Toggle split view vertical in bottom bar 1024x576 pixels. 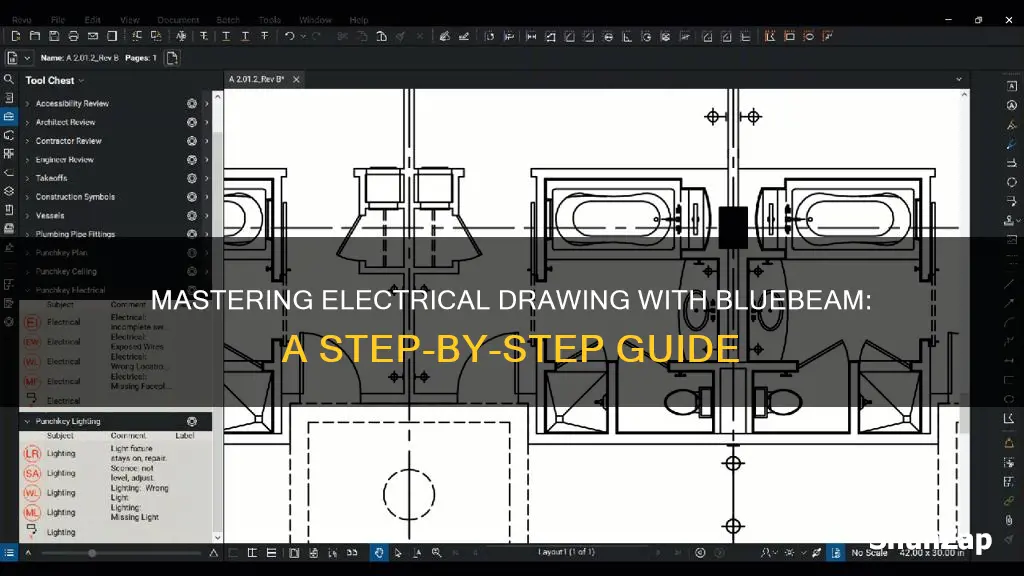click(252, 553)
